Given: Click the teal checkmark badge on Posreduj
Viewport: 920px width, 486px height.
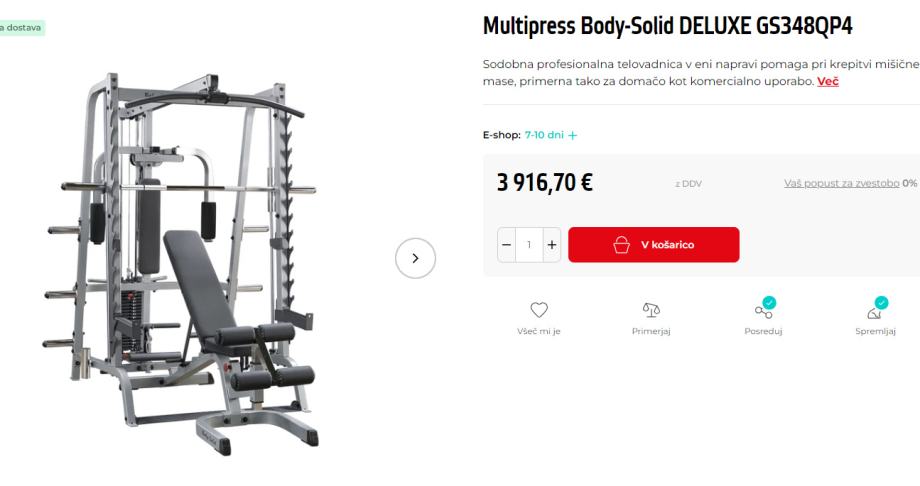Looking at the screenshot, I should pos(769,302).
